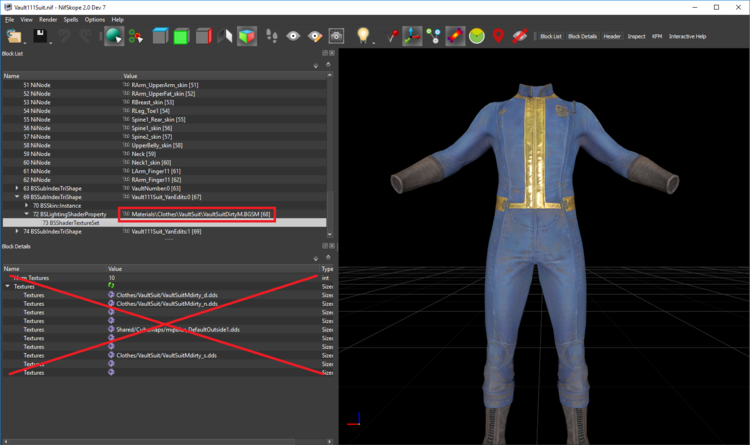Open the Render menu

(48, 20)
